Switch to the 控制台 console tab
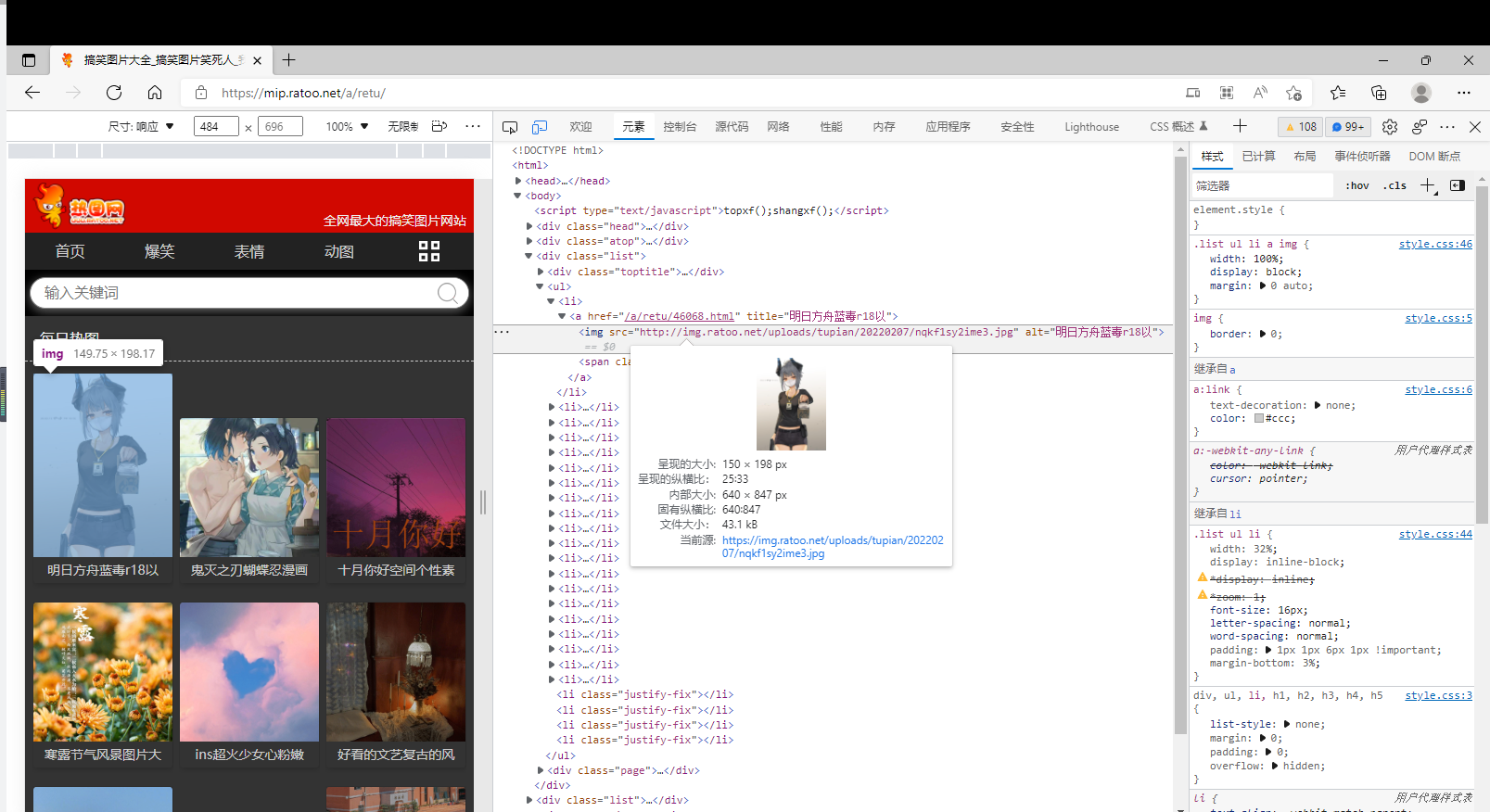 point(680,127)
